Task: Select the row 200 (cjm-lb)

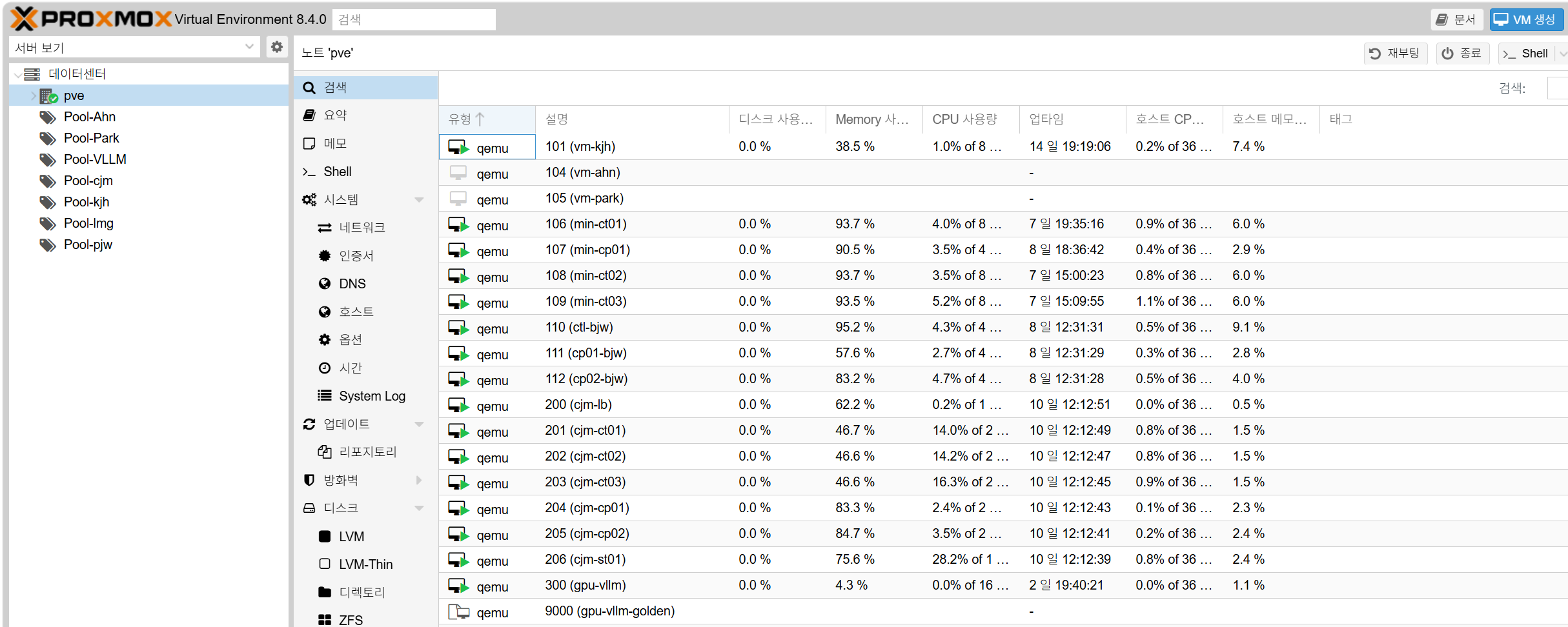Action: pyautogui.click(x=1003, y=405)
